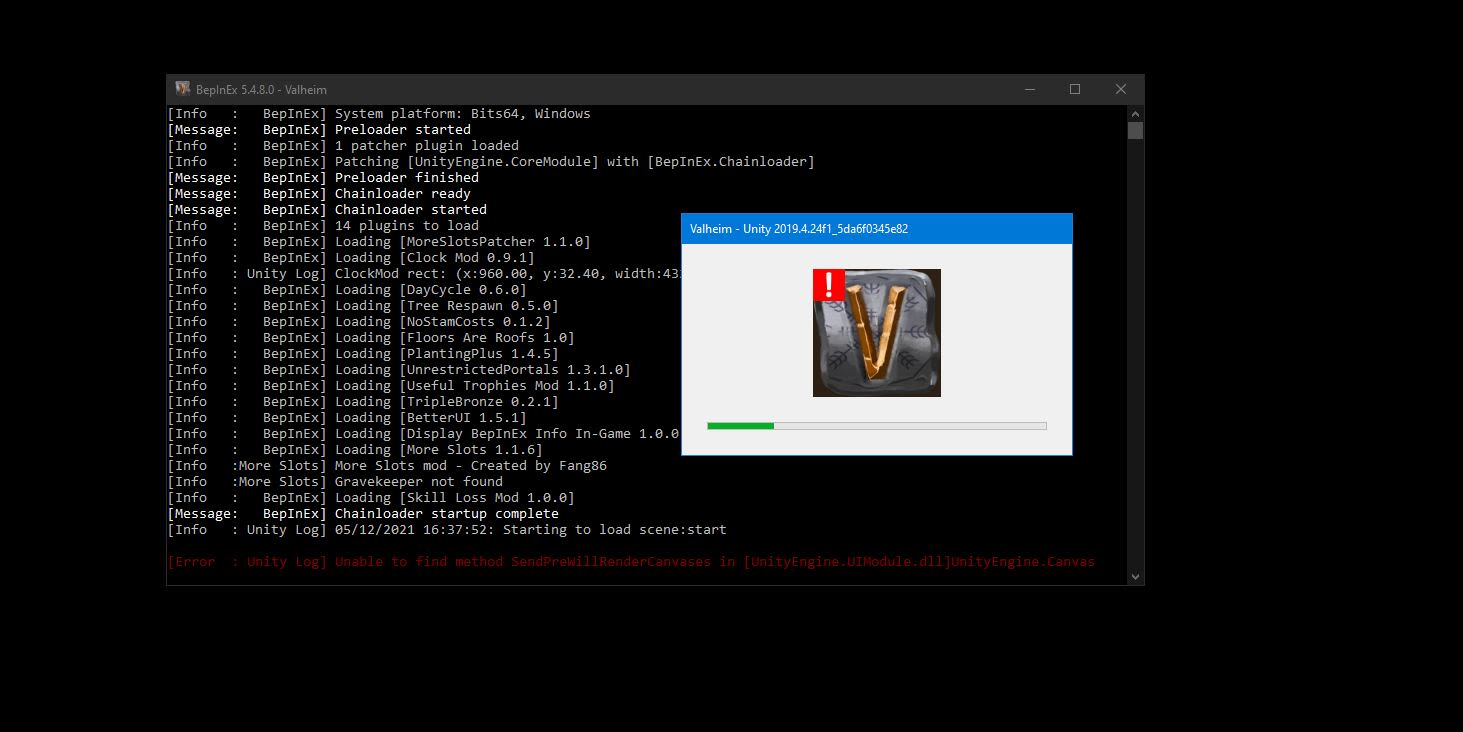Maximize the BepInEx console window
The image size is (1463, 732).
(x=1075, y=89)
